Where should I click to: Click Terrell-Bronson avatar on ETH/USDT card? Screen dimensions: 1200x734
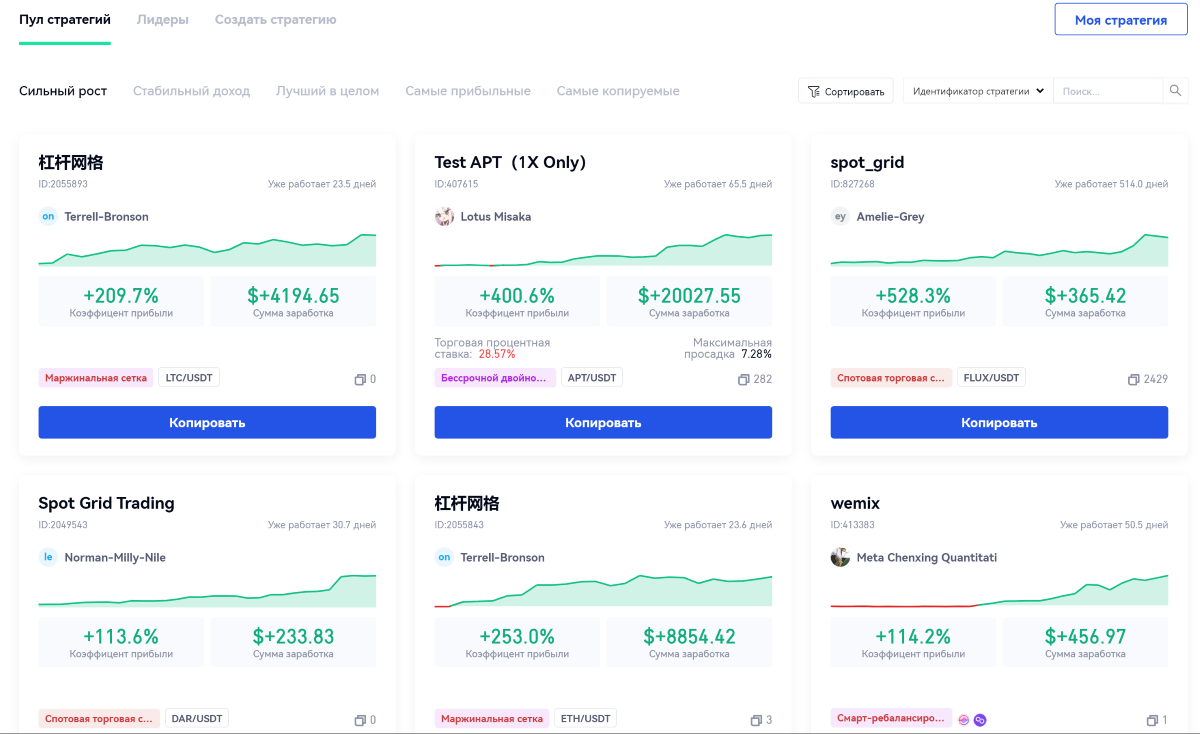(x=444, y=557)
